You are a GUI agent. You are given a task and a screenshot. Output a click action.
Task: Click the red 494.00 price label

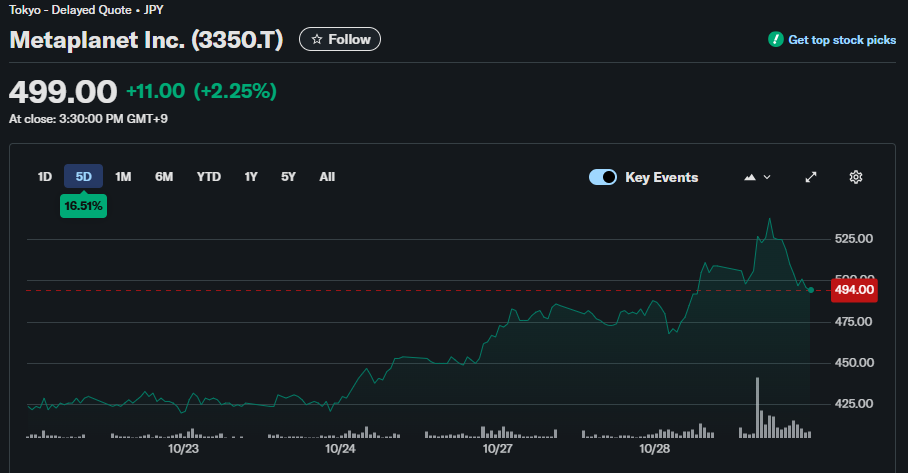click(x=854, y=290)
